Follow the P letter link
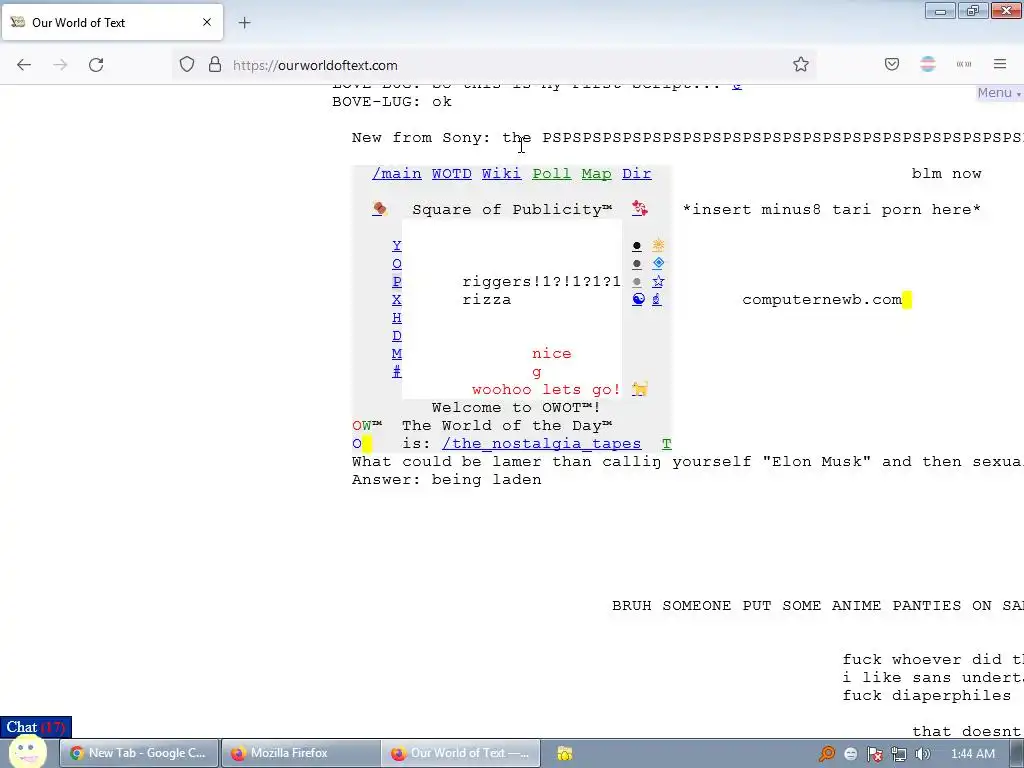 [396, 282]
